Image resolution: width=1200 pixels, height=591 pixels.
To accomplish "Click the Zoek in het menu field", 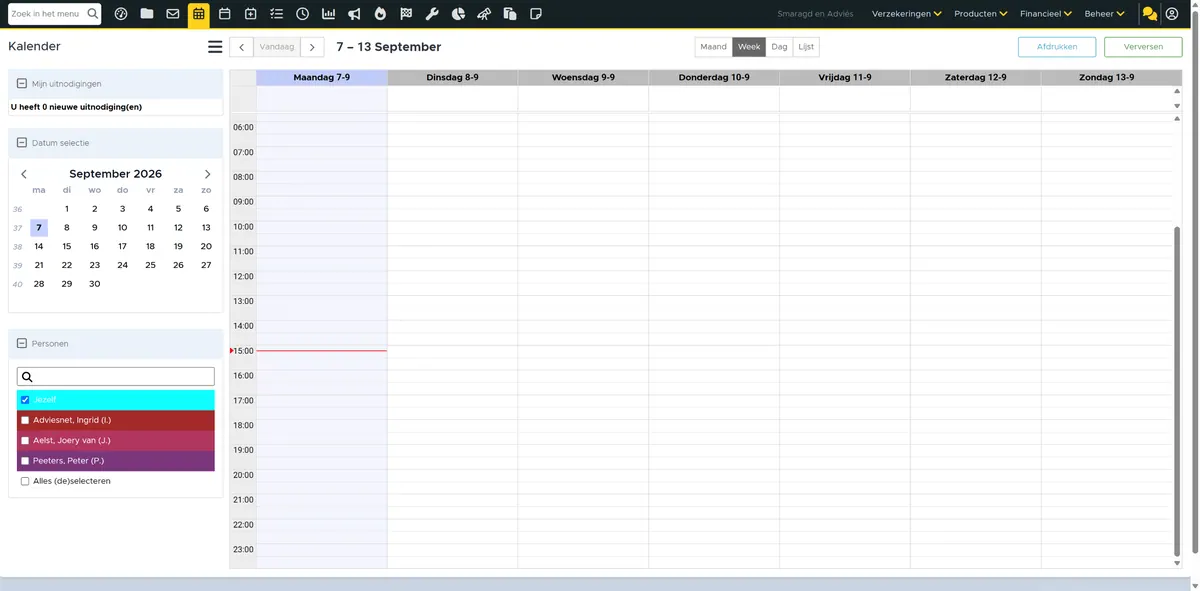I will click(x=55, y=14).
